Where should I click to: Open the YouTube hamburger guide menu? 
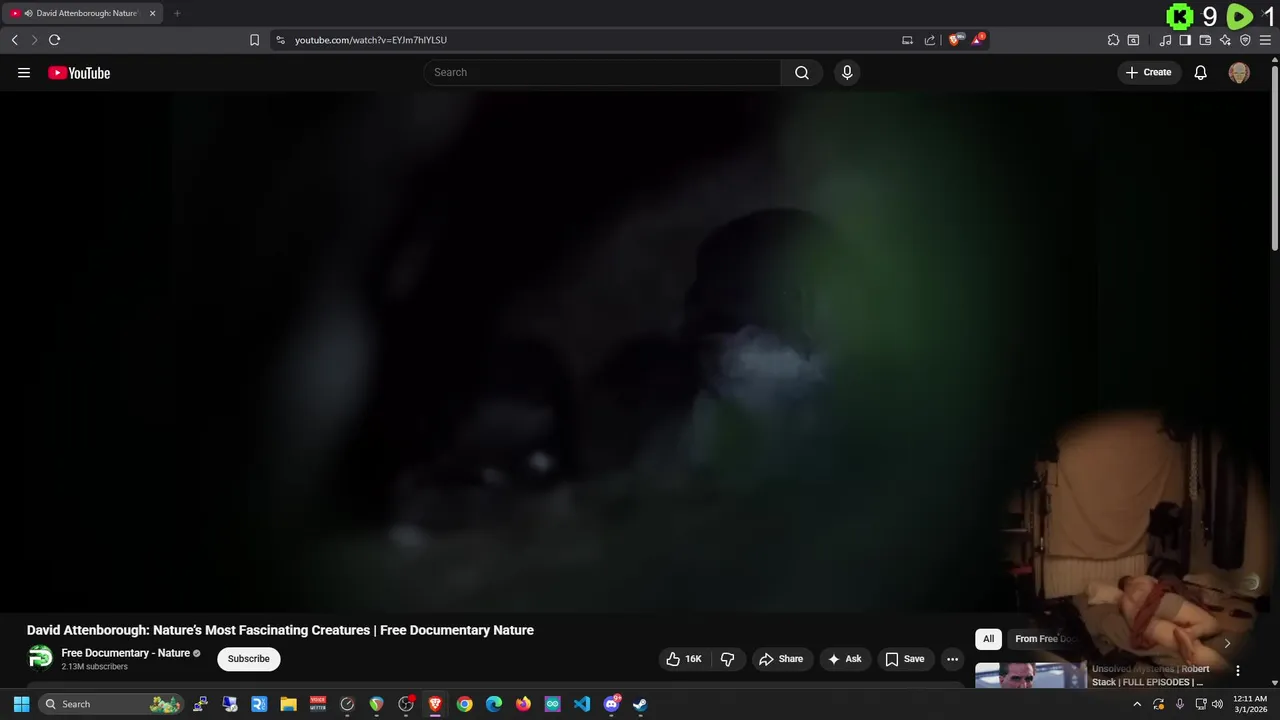(x=24, y=72)
